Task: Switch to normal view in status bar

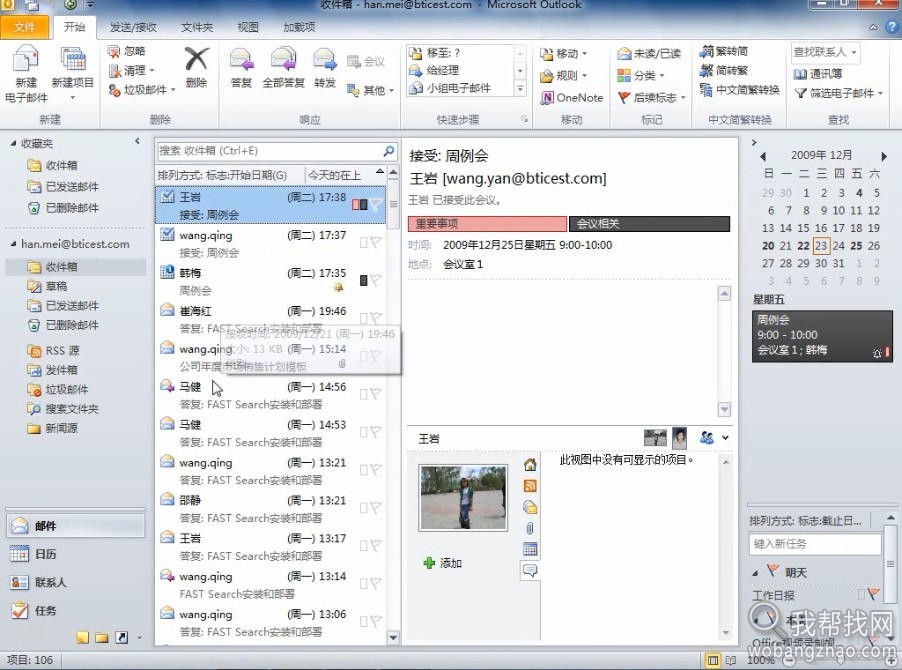Action: (712, 660)
